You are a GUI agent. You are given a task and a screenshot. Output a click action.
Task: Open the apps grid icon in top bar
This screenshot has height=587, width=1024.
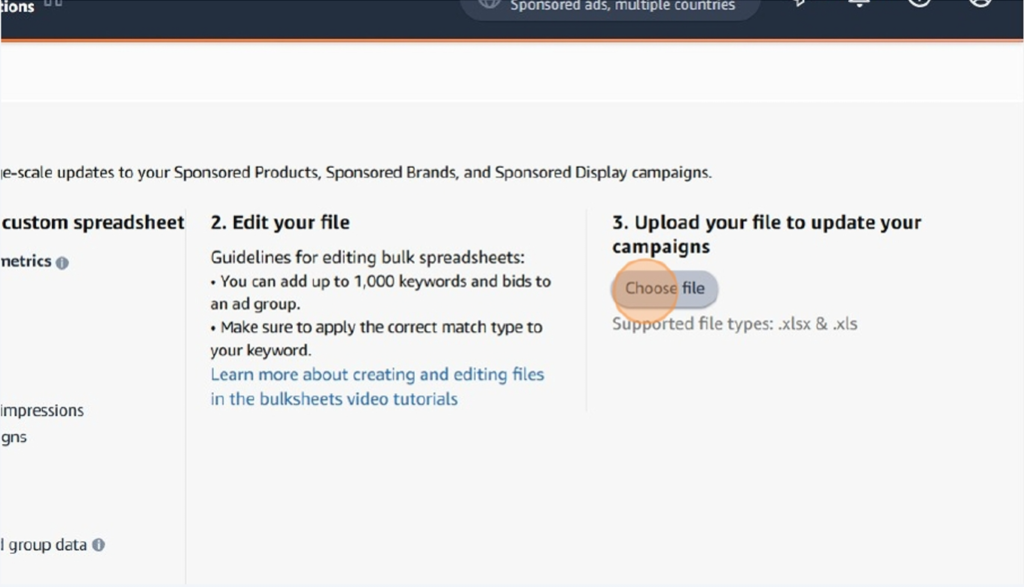pos(55,4)
